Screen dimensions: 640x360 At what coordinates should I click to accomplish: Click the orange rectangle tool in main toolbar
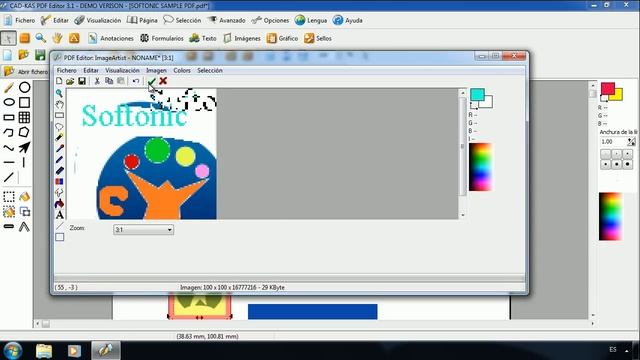(x=24, y=38)
